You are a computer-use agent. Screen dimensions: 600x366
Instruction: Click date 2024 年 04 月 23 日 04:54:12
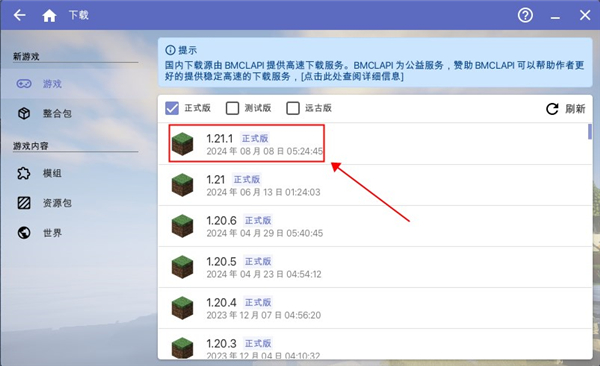coord(264,274)
